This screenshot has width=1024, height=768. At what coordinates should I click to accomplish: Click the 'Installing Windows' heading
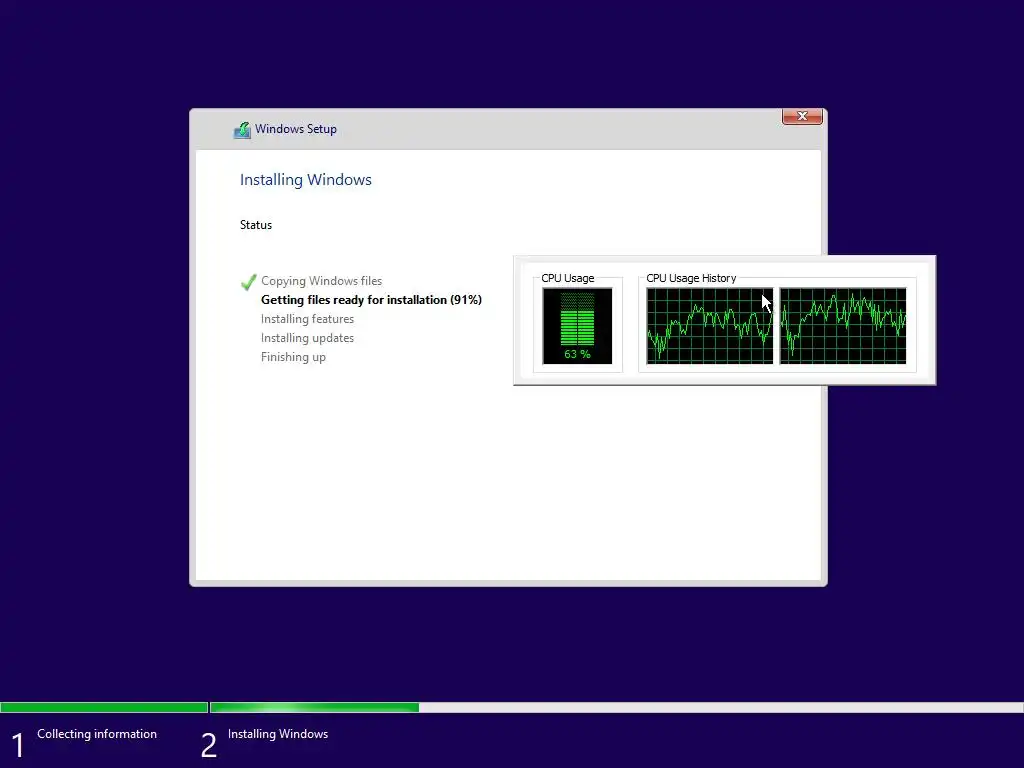306,180
